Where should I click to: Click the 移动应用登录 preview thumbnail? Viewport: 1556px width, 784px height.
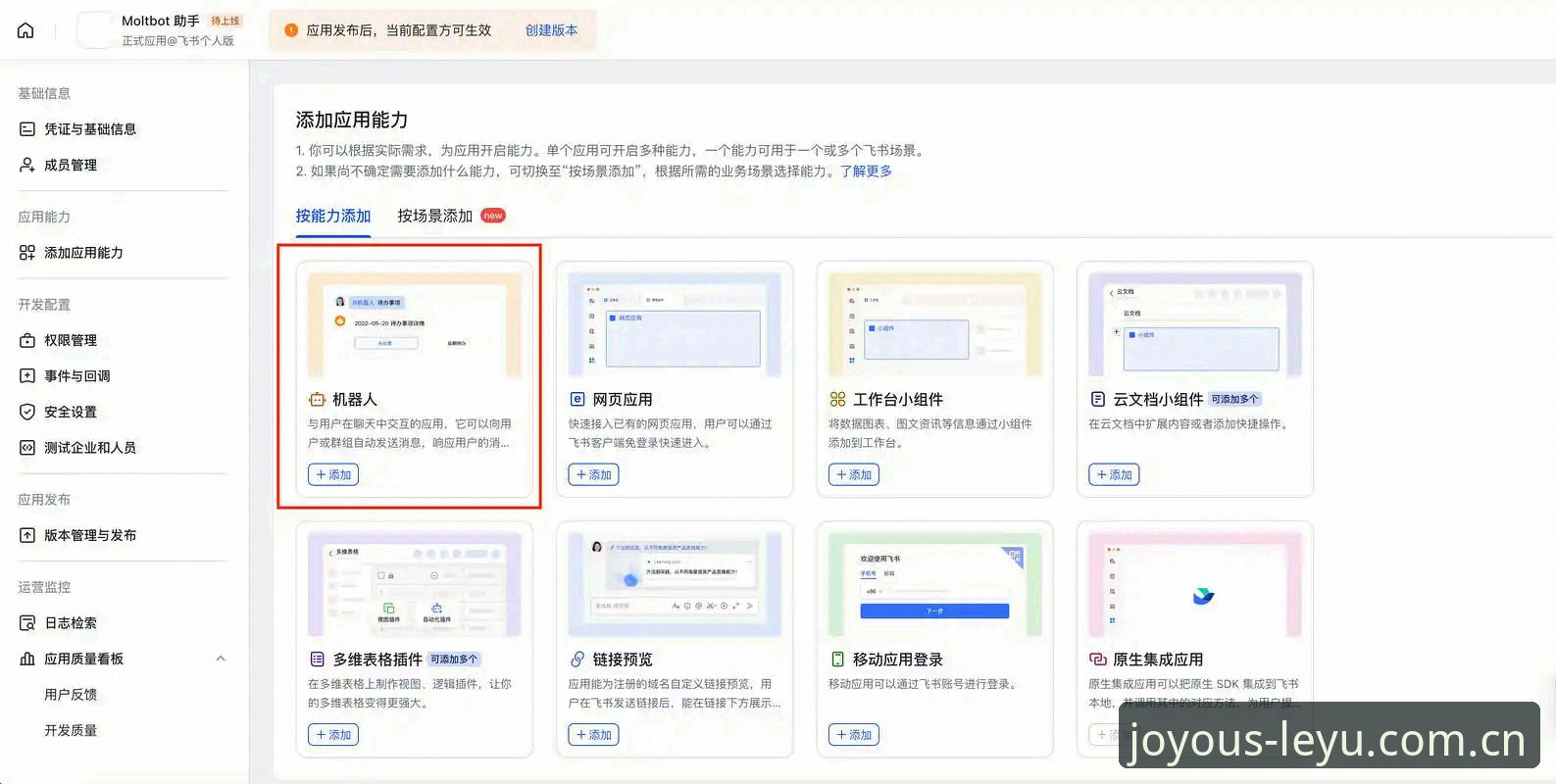pos(935,584)
